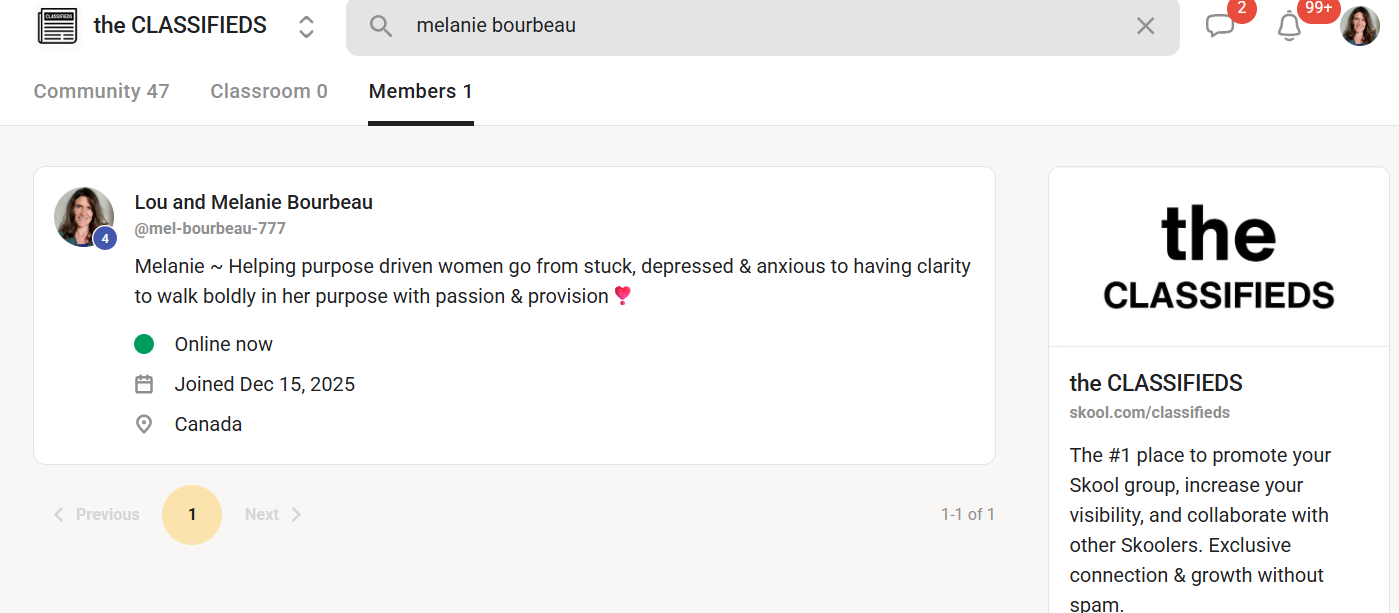Switch to the Community 47 tab
The width and height of the screenshot is (1399, 613).
pyautogui.click(x=101, y=91)
